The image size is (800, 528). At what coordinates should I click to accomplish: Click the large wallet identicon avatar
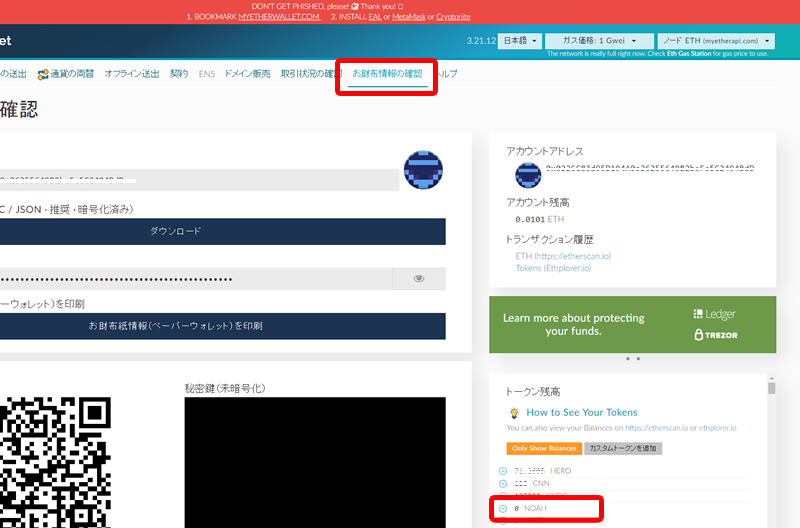pos(423,170)
